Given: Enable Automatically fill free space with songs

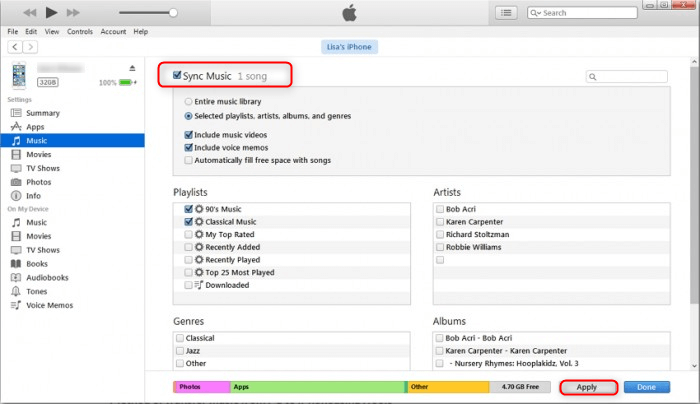Looking at the screenshot, I should [188, 160].
